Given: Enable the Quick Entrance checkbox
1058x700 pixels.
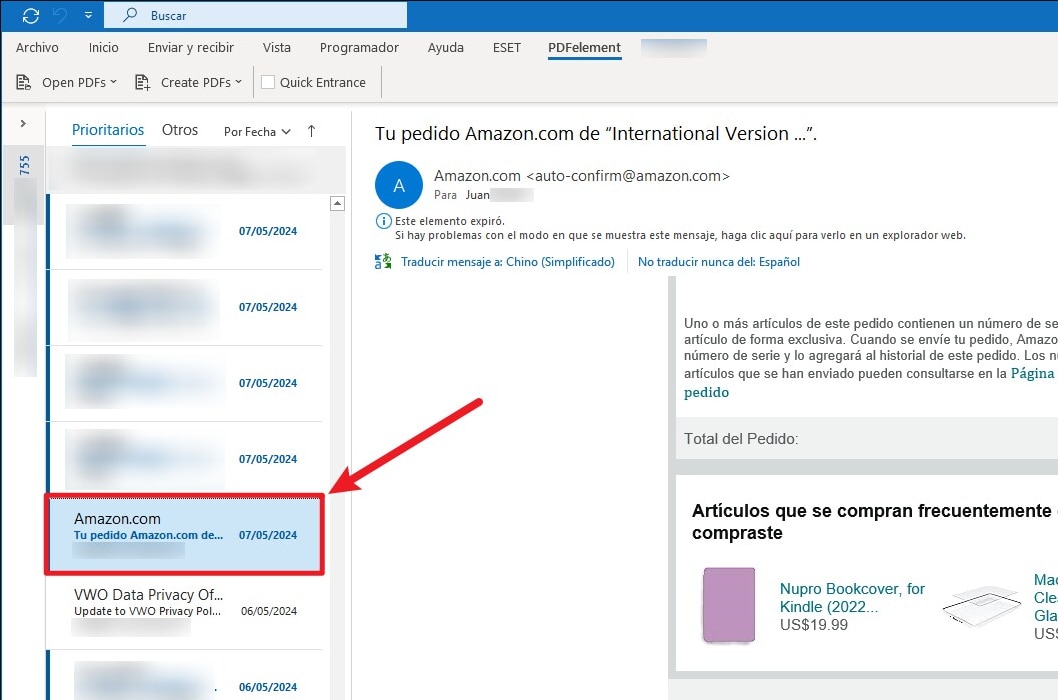Looking at the screenshot, I should 268,82.
